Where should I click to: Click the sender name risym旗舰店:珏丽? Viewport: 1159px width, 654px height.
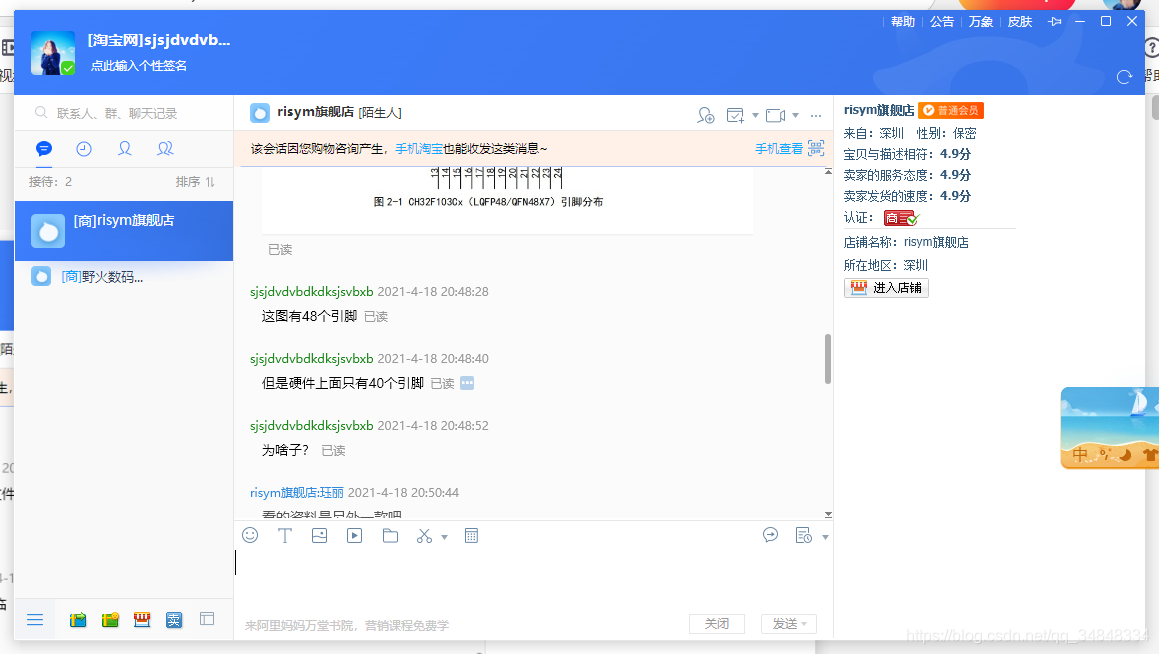(296, 493)
